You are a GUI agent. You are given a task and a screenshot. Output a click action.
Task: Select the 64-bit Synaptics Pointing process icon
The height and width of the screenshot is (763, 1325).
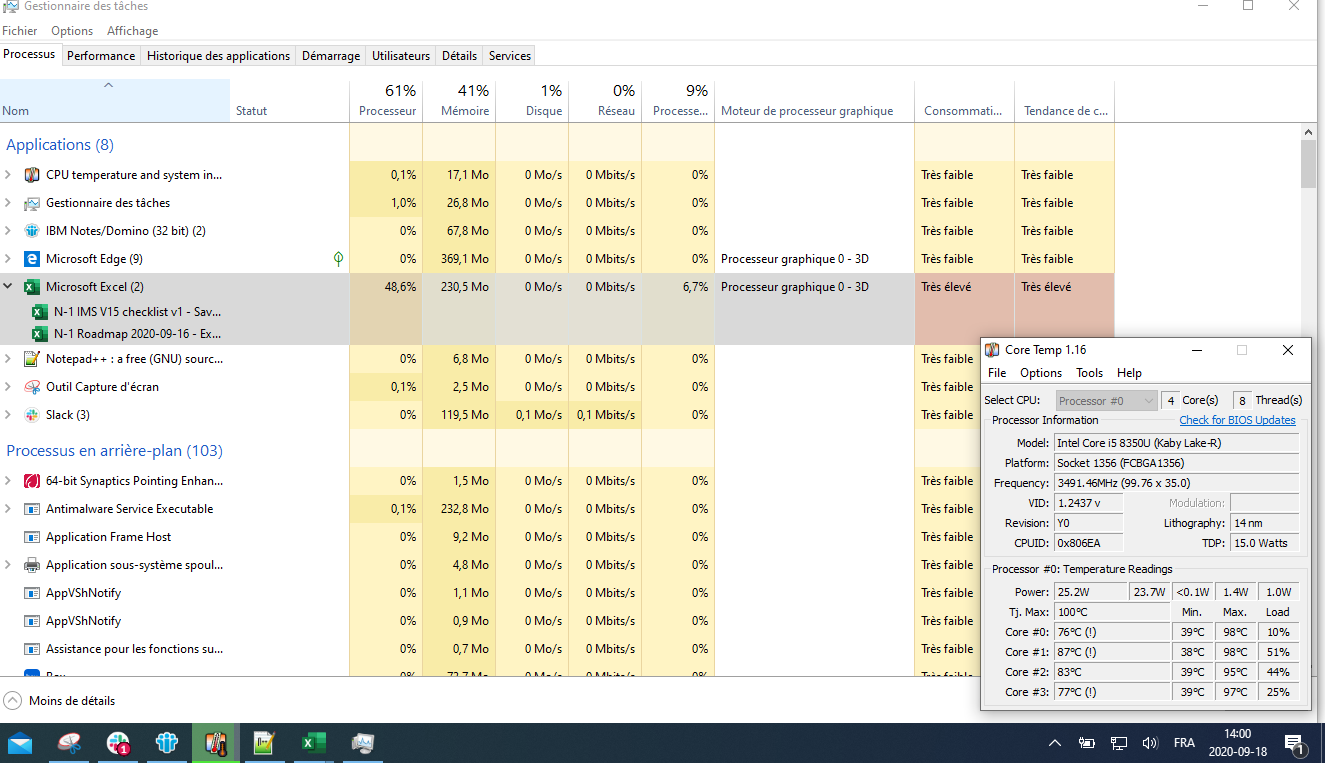pyautogui.click(x=31, y=481)
